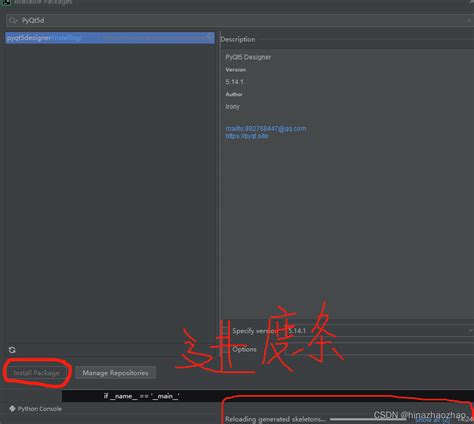This screenshot has height=424, width=474.
Task: Click the Reloading generated skeletons status text
Action: pyautogui.click(x=275, y=419)
